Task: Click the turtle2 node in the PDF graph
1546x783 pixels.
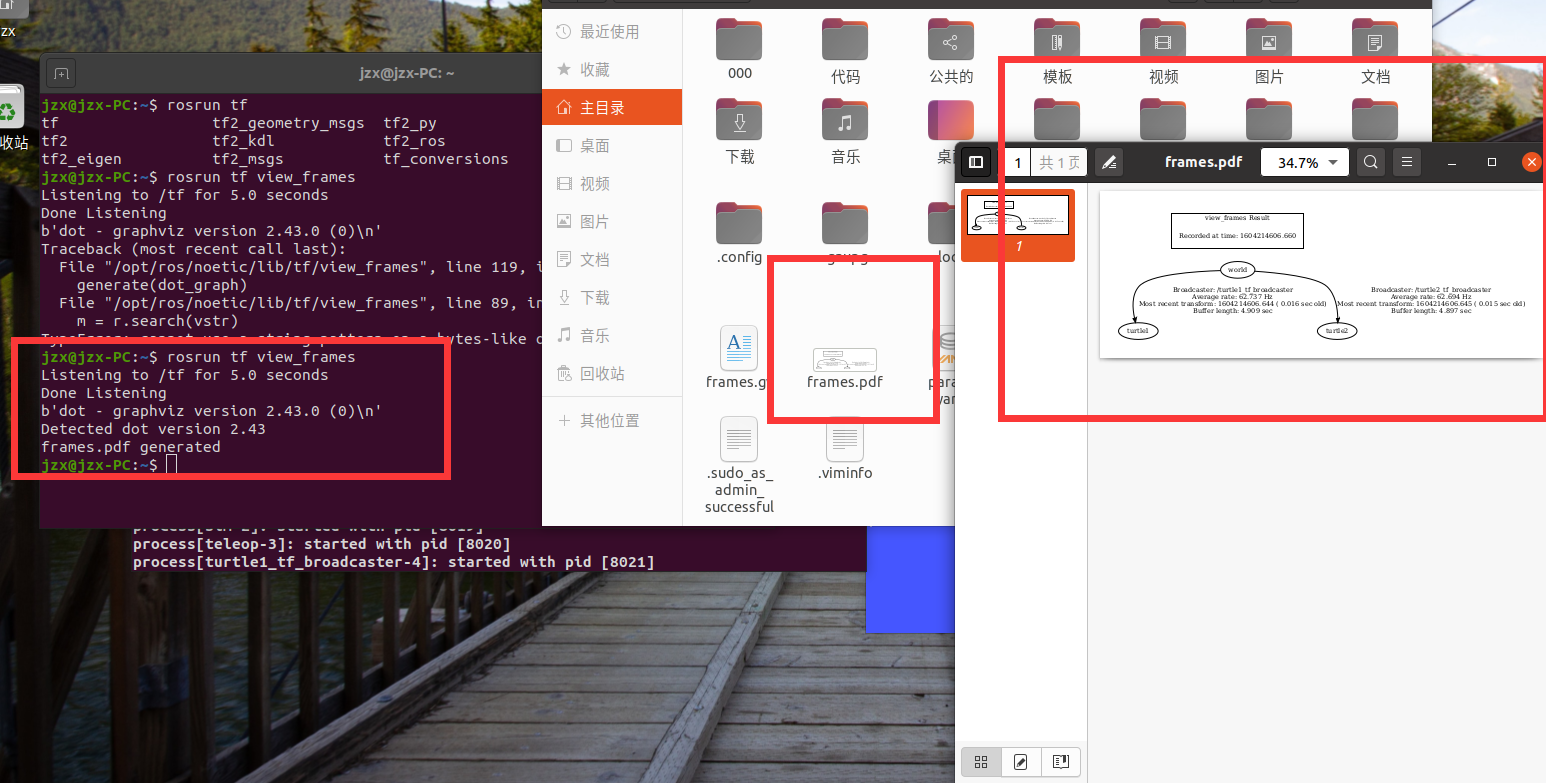Action: click(1337, 330)
